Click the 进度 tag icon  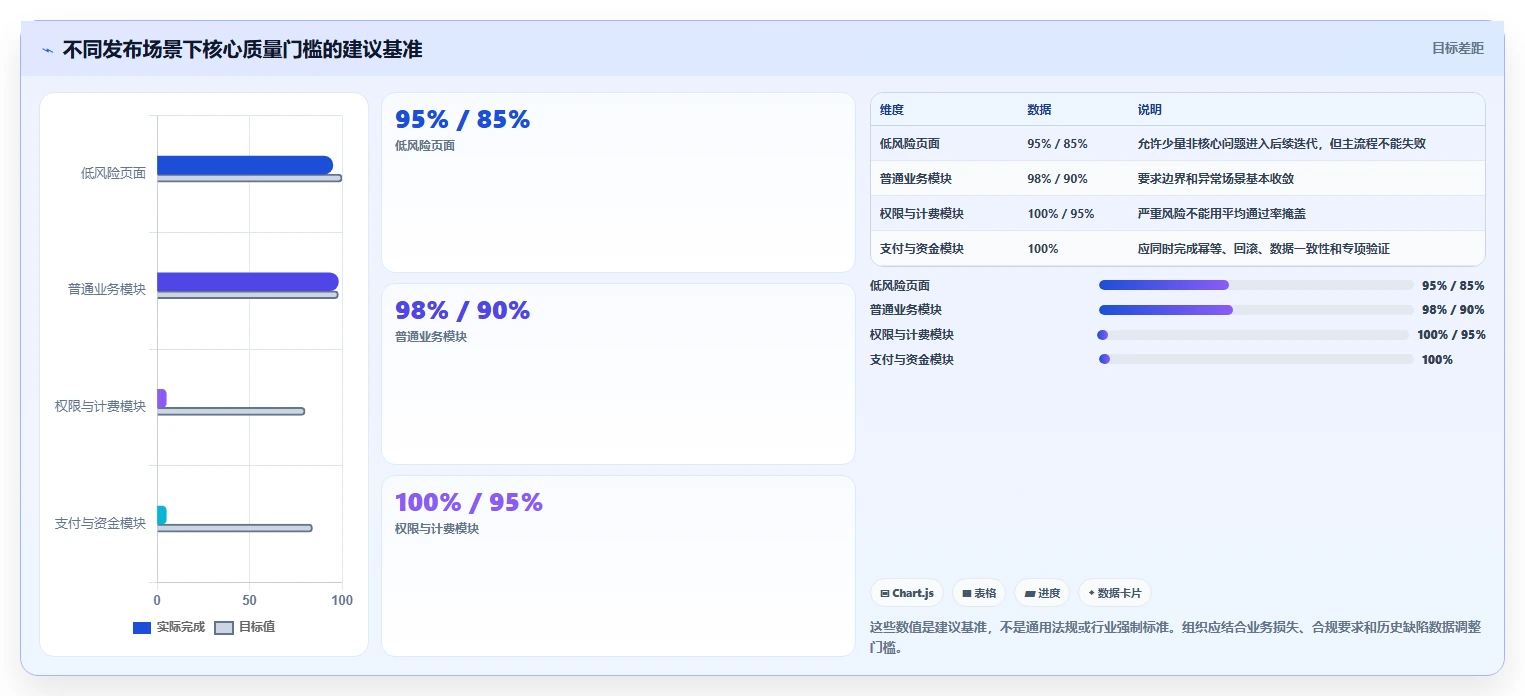click(x=1029, y=593)
